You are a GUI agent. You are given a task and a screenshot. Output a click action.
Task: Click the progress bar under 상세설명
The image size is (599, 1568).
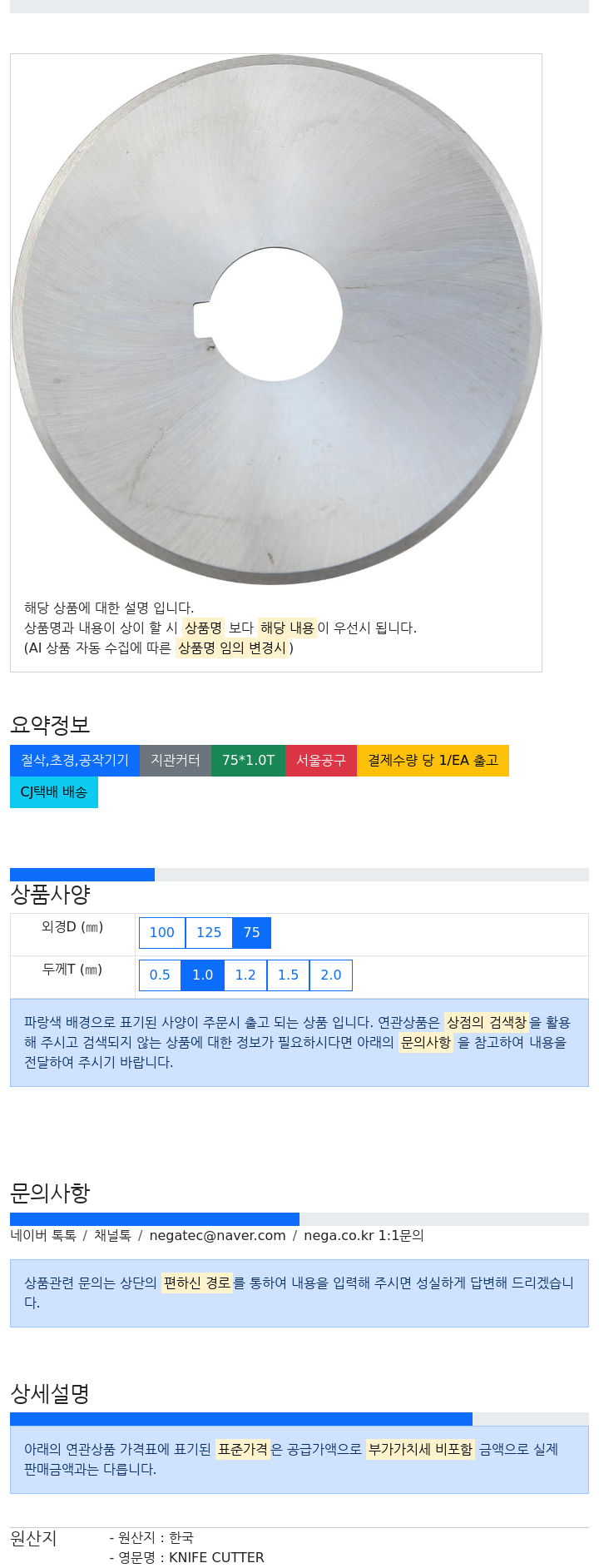coord(299,1419)
